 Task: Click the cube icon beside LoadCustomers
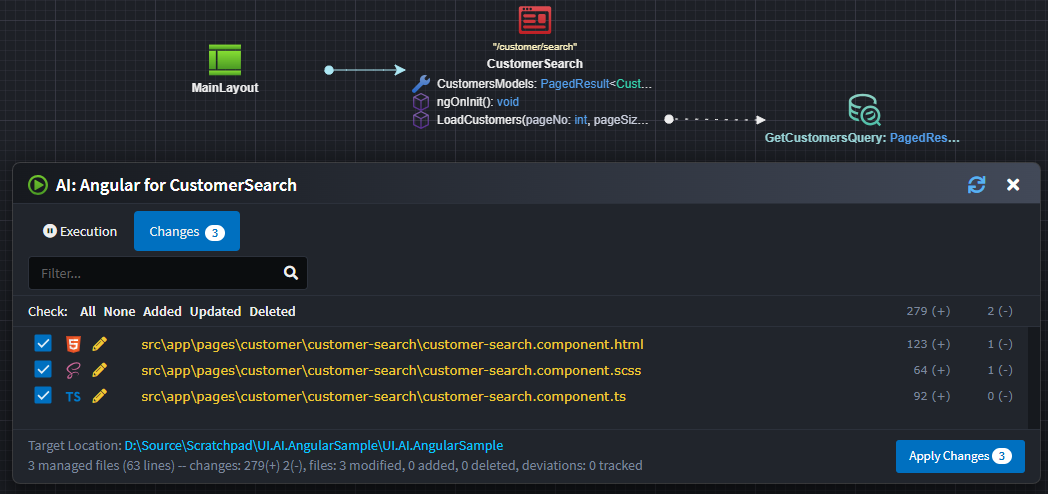click(421, 120)
